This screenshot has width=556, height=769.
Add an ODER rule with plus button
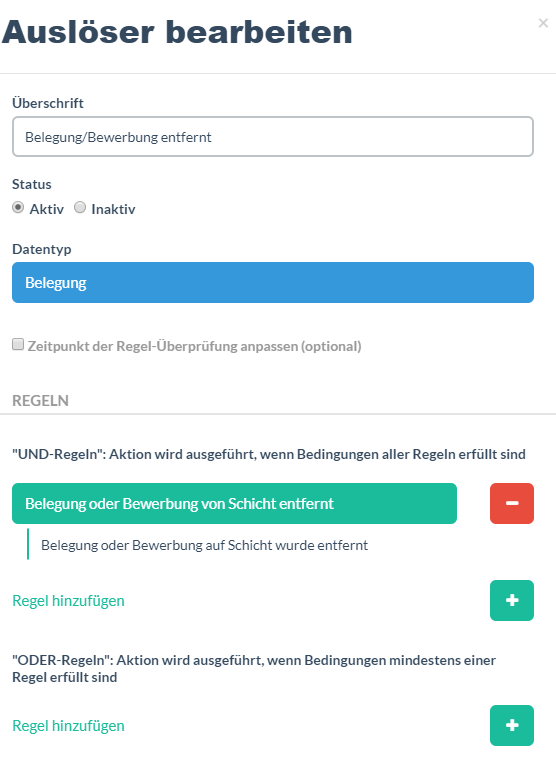pyautogui.click(x=511, y=725)
